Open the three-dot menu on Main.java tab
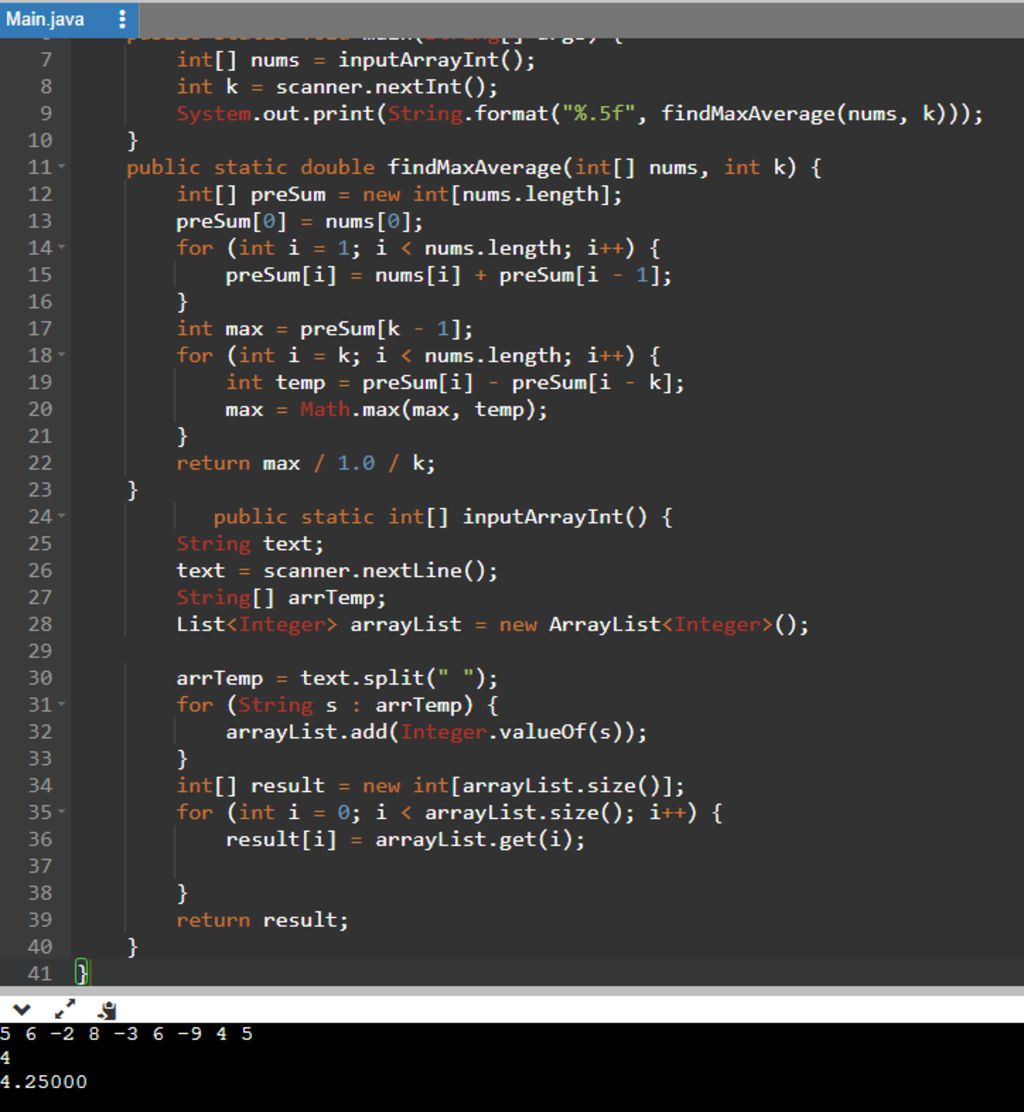The image size is (1024, 1112). [x=122, y=19]
